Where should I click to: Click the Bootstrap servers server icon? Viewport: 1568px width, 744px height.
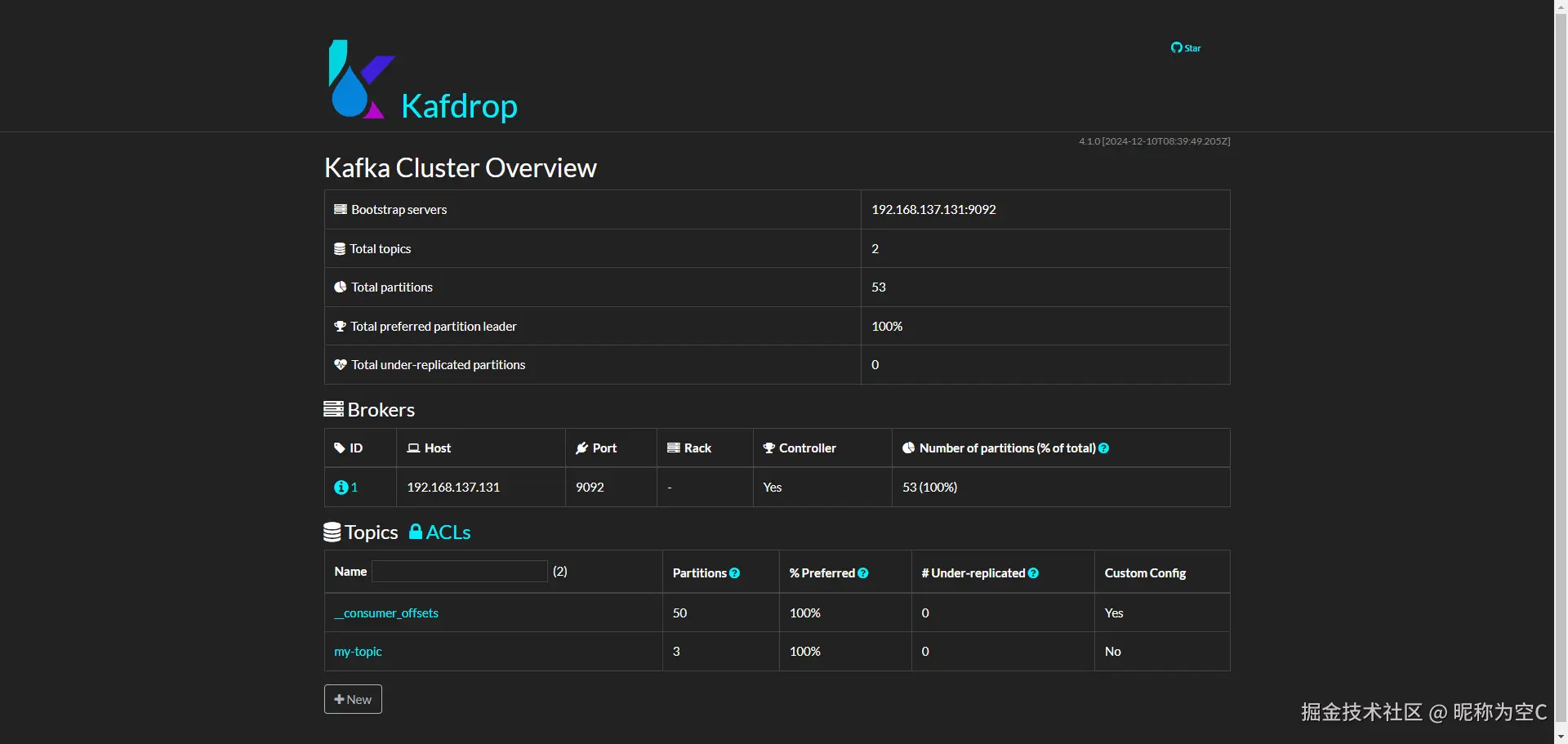point(341,209)
